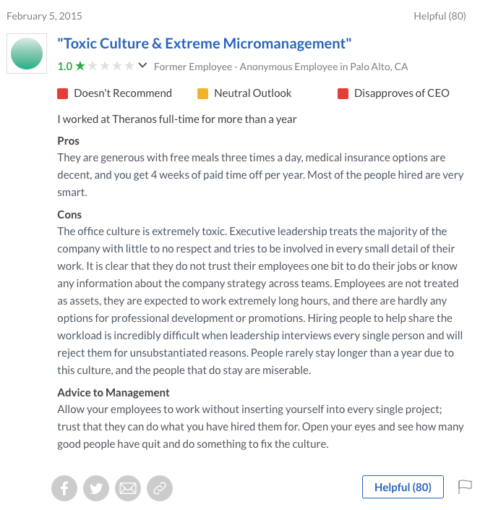Flag this review as inappropriate
Viewport: 480px width, 510px height.
coord(465,487)
